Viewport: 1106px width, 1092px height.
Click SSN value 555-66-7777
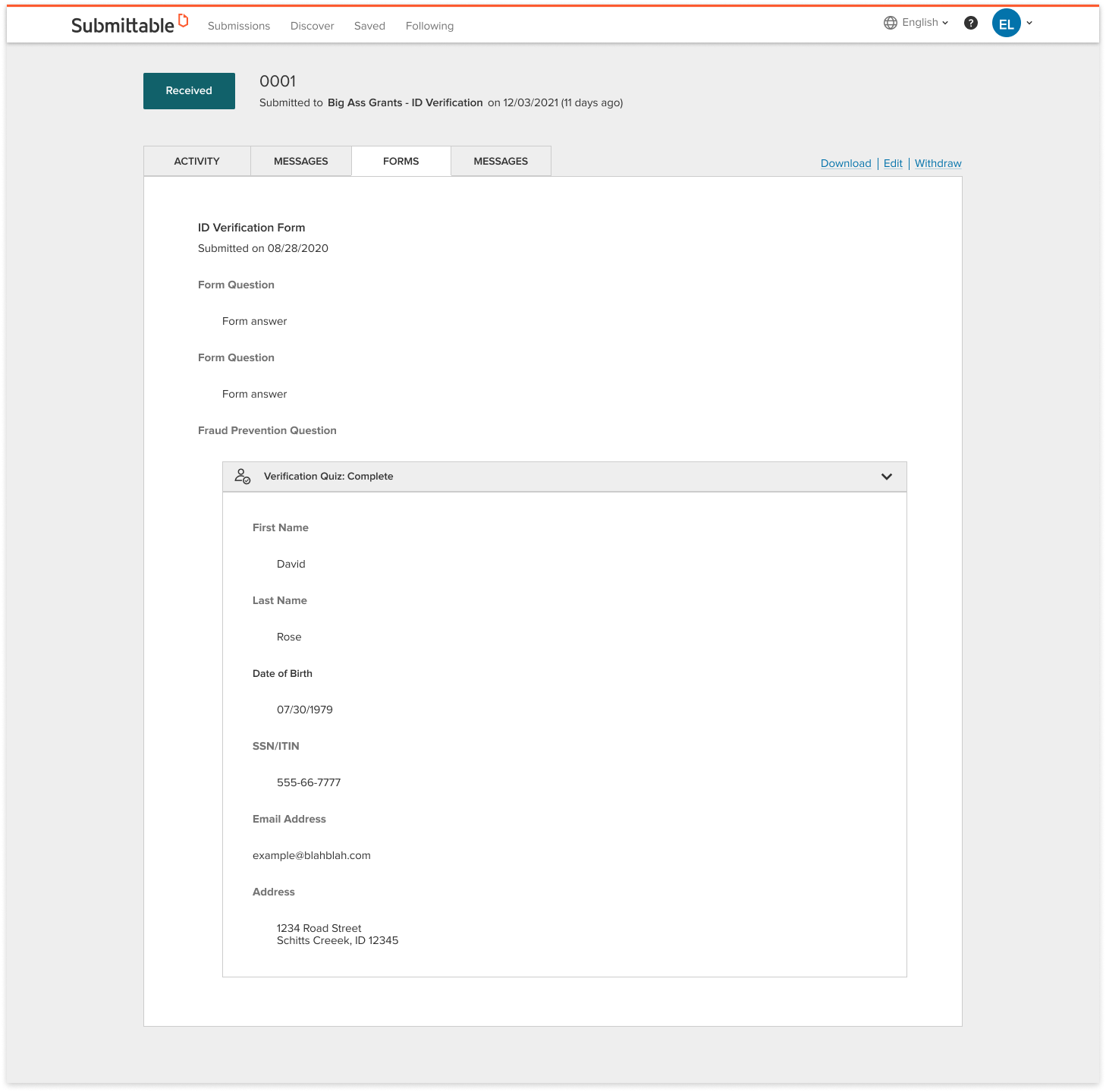(x=309, y=782)
